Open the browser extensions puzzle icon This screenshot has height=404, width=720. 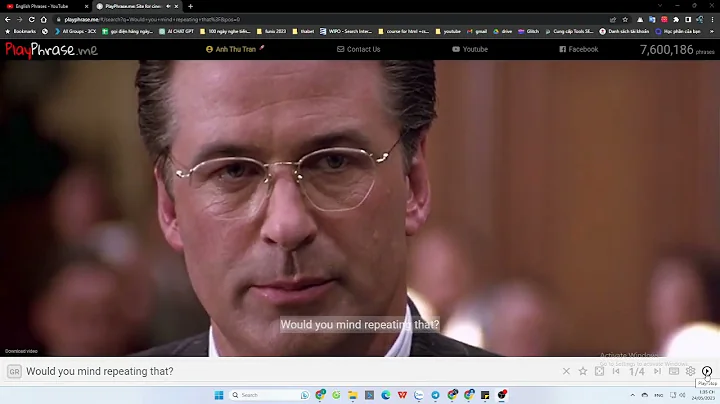(x=676, y=19)
